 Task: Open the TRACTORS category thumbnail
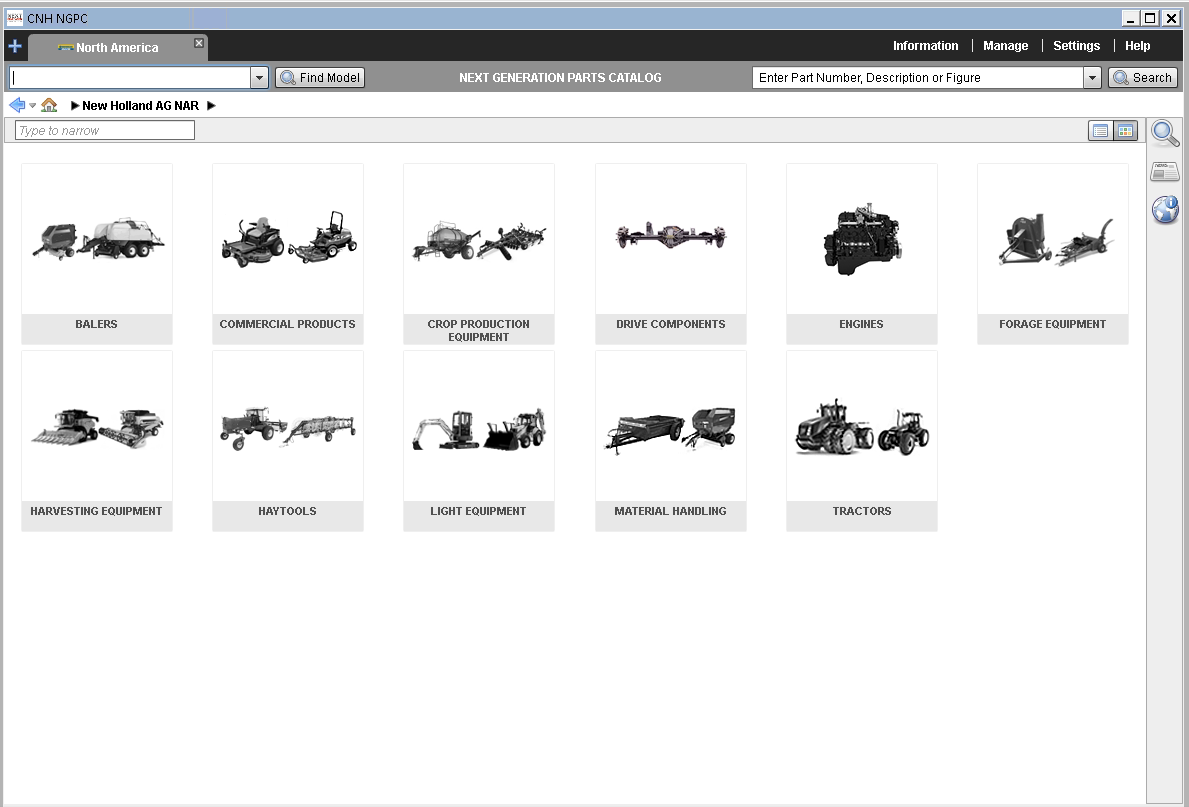(x=862, y=430)
